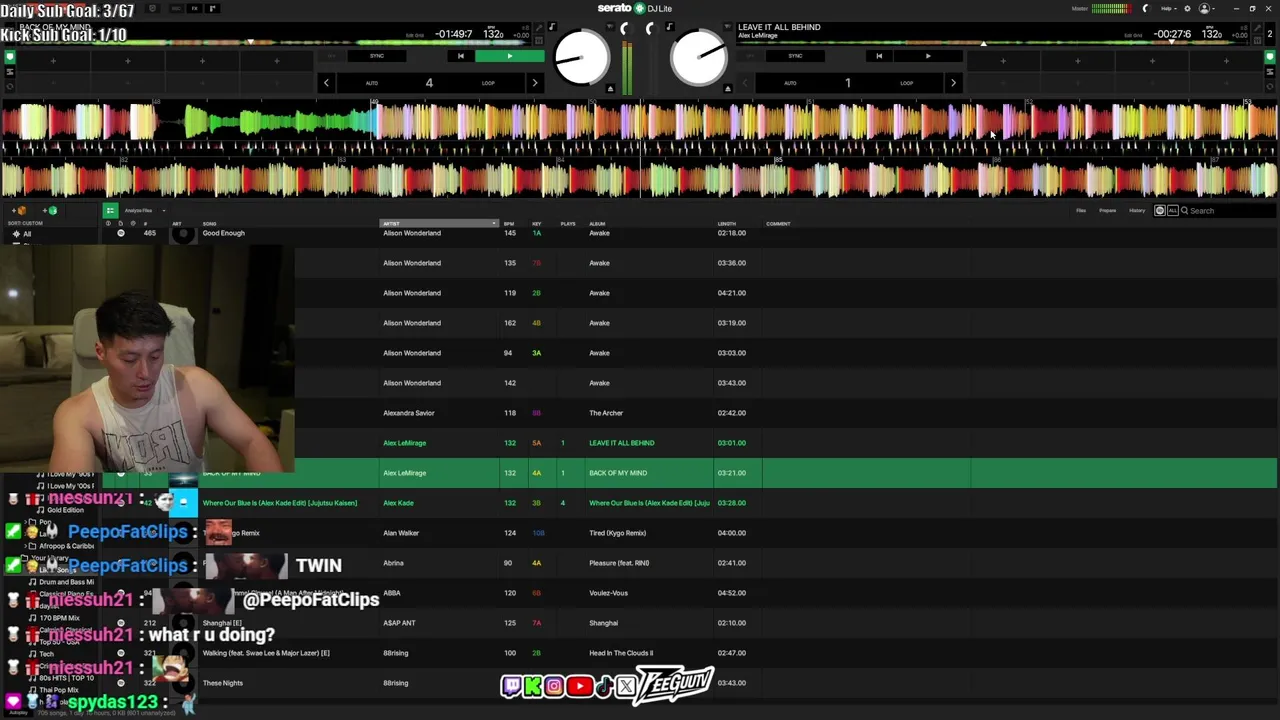Toggle the dark mode moon icon
This screenshot has height=720, width=1280.
pyautogui.click(x=1146, y=8)
